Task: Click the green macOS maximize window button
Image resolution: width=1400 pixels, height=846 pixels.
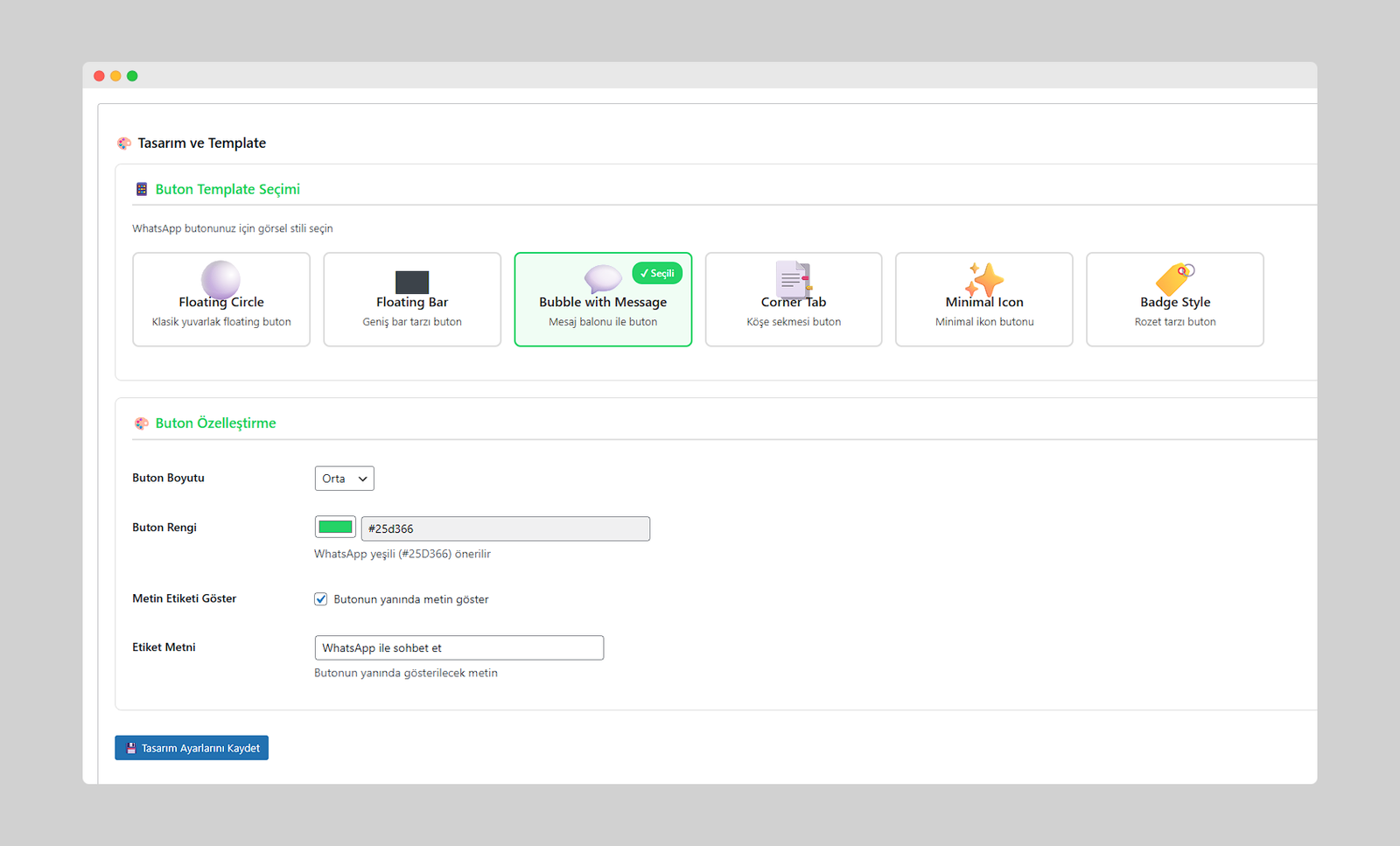Action: click(x=132, y=76)
